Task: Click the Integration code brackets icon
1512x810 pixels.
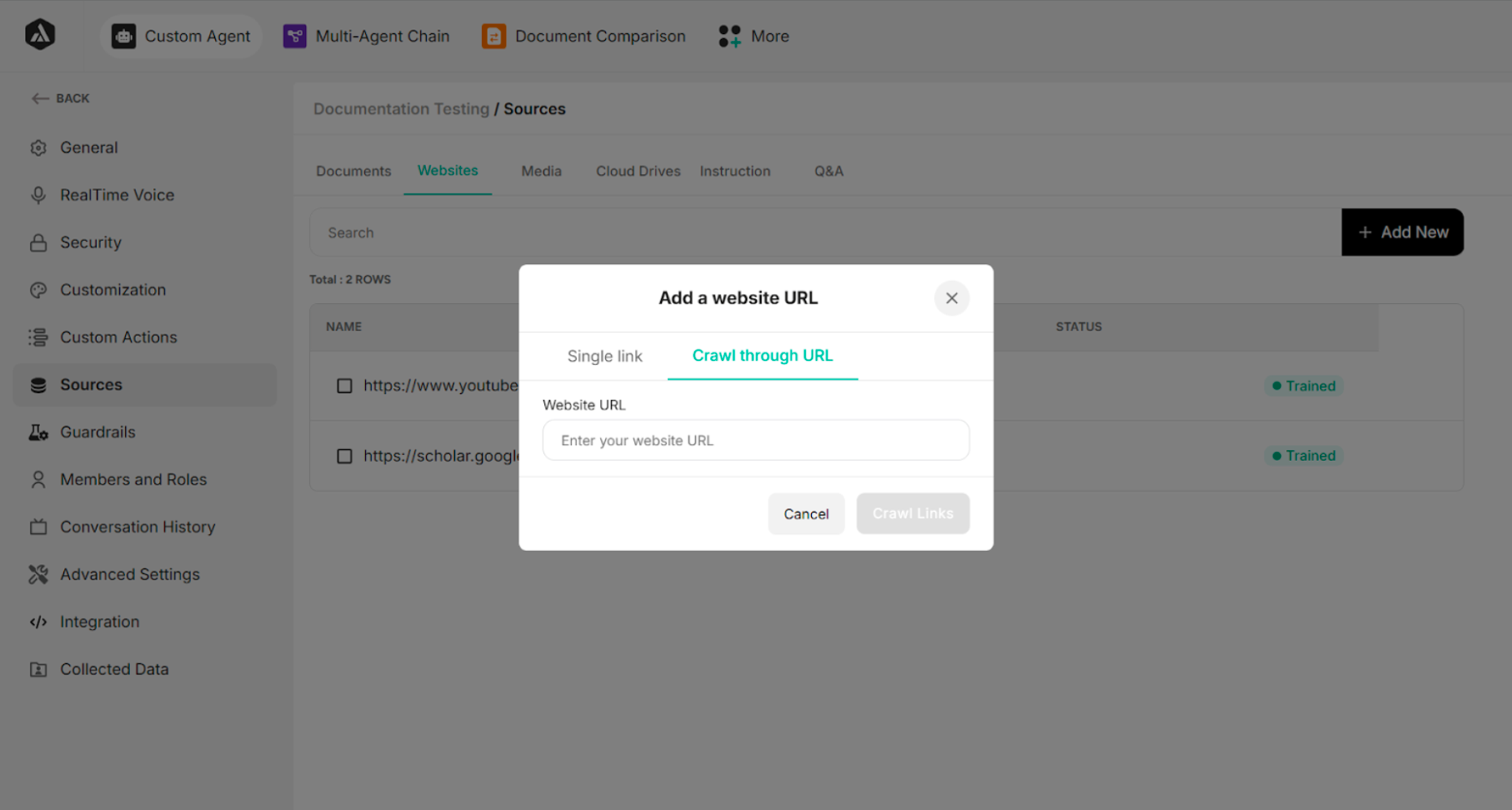Action: (38, 622)
